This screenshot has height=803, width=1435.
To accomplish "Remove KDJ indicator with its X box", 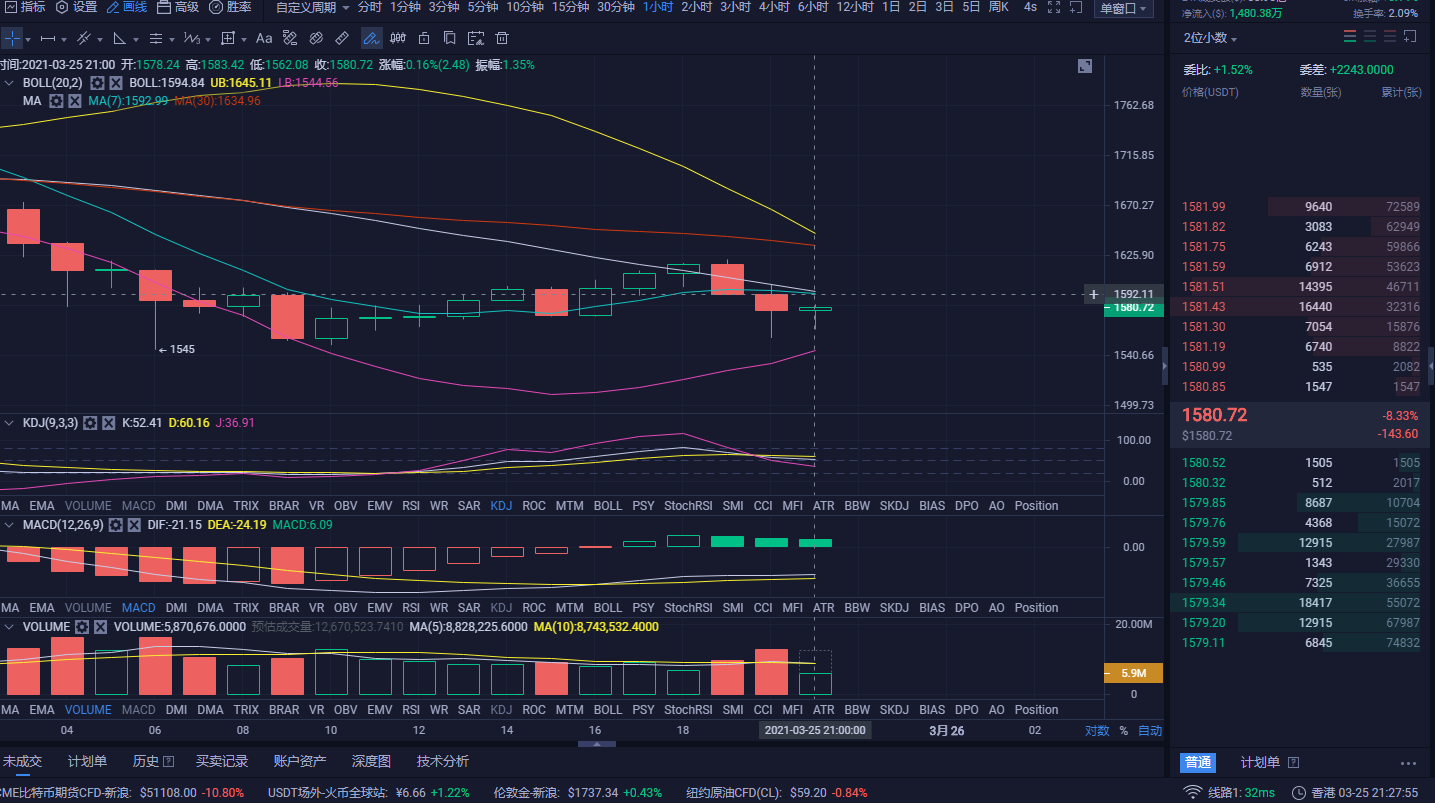I will click(108, 423).
